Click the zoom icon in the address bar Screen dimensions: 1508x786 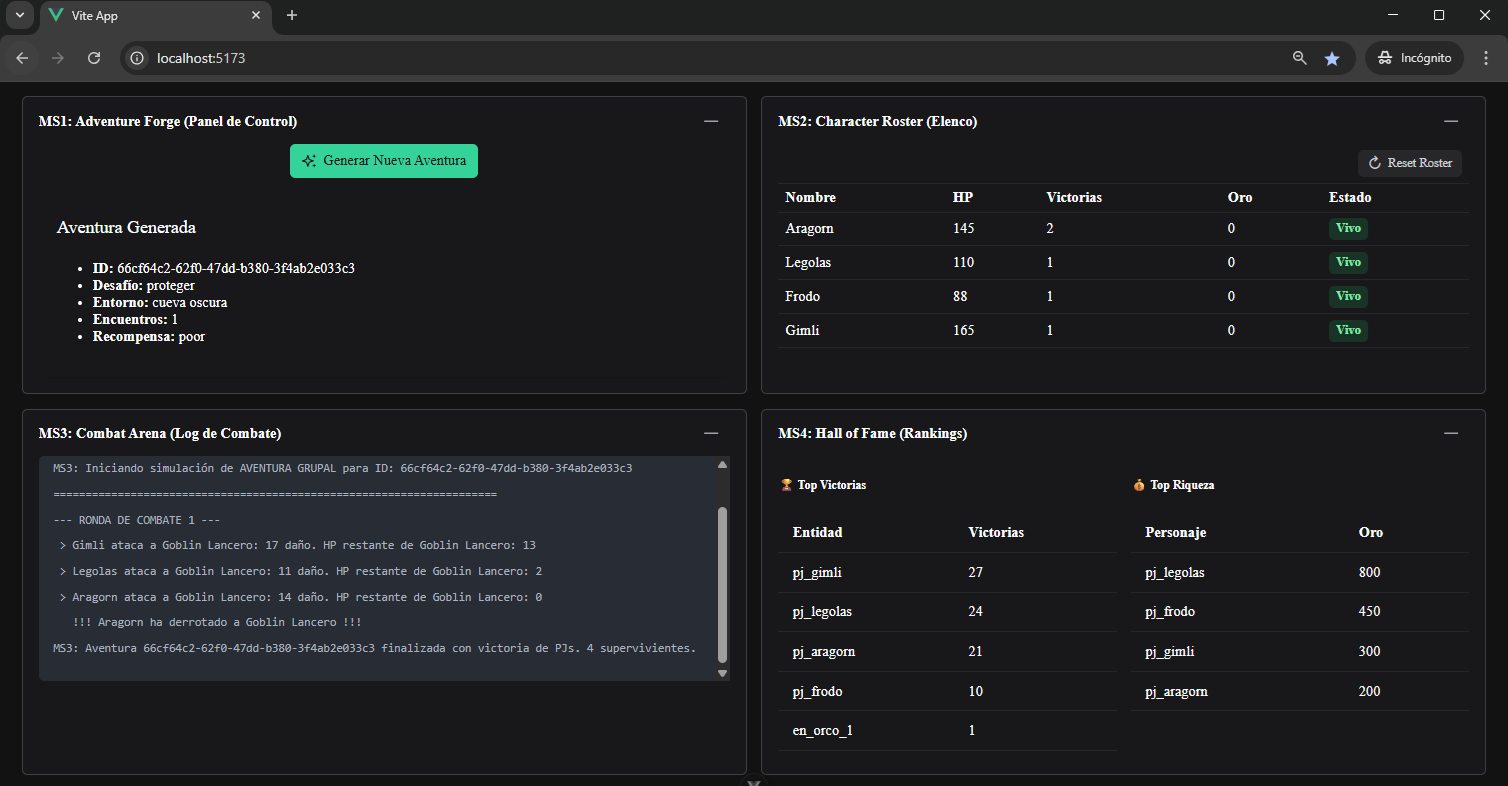1299,58
